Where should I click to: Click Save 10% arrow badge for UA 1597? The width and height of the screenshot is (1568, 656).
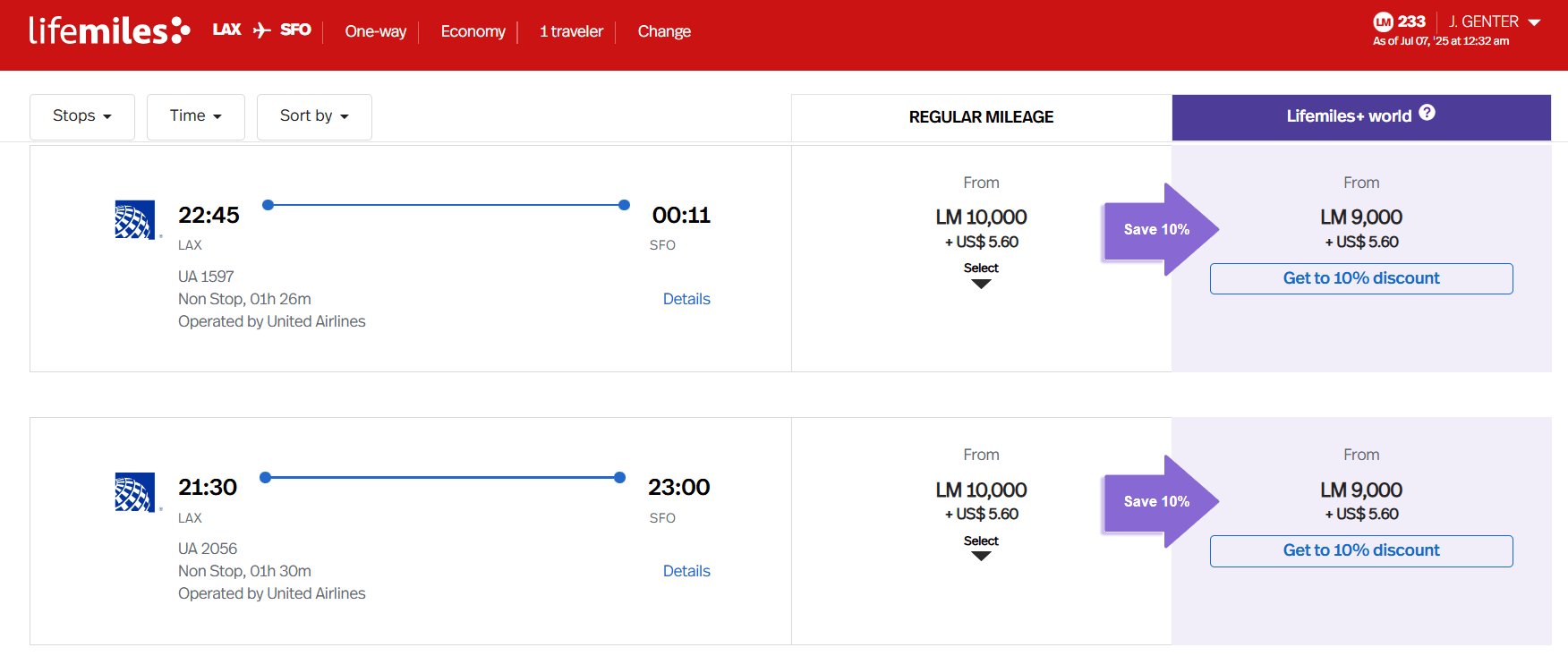1158,230
